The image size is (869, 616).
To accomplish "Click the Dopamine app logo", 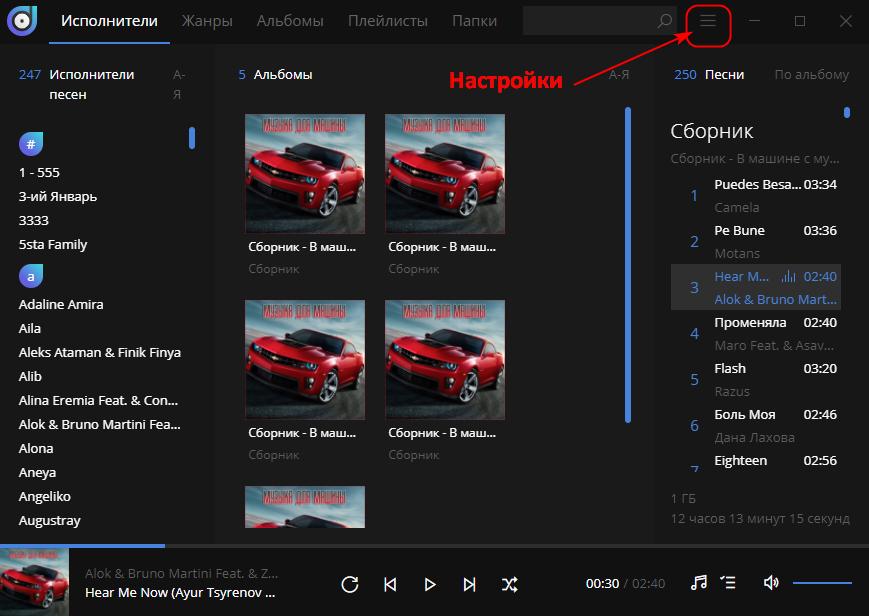I will 22,21.
